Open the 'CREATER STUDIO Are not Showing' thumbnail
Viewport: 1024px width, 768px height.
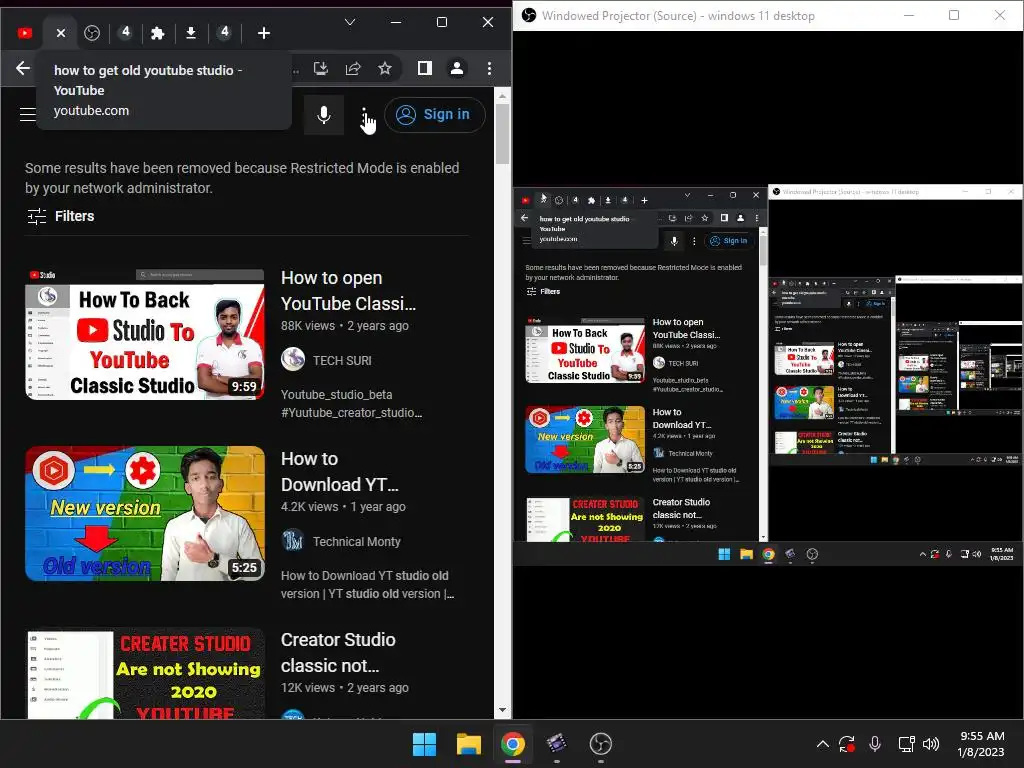click(145, 674)
